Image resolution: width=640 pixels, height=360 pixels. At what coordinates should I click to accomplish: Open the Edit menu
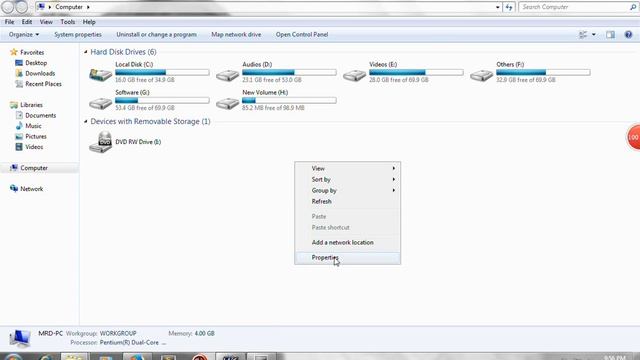pyautogui.click(x=27, y=22)
